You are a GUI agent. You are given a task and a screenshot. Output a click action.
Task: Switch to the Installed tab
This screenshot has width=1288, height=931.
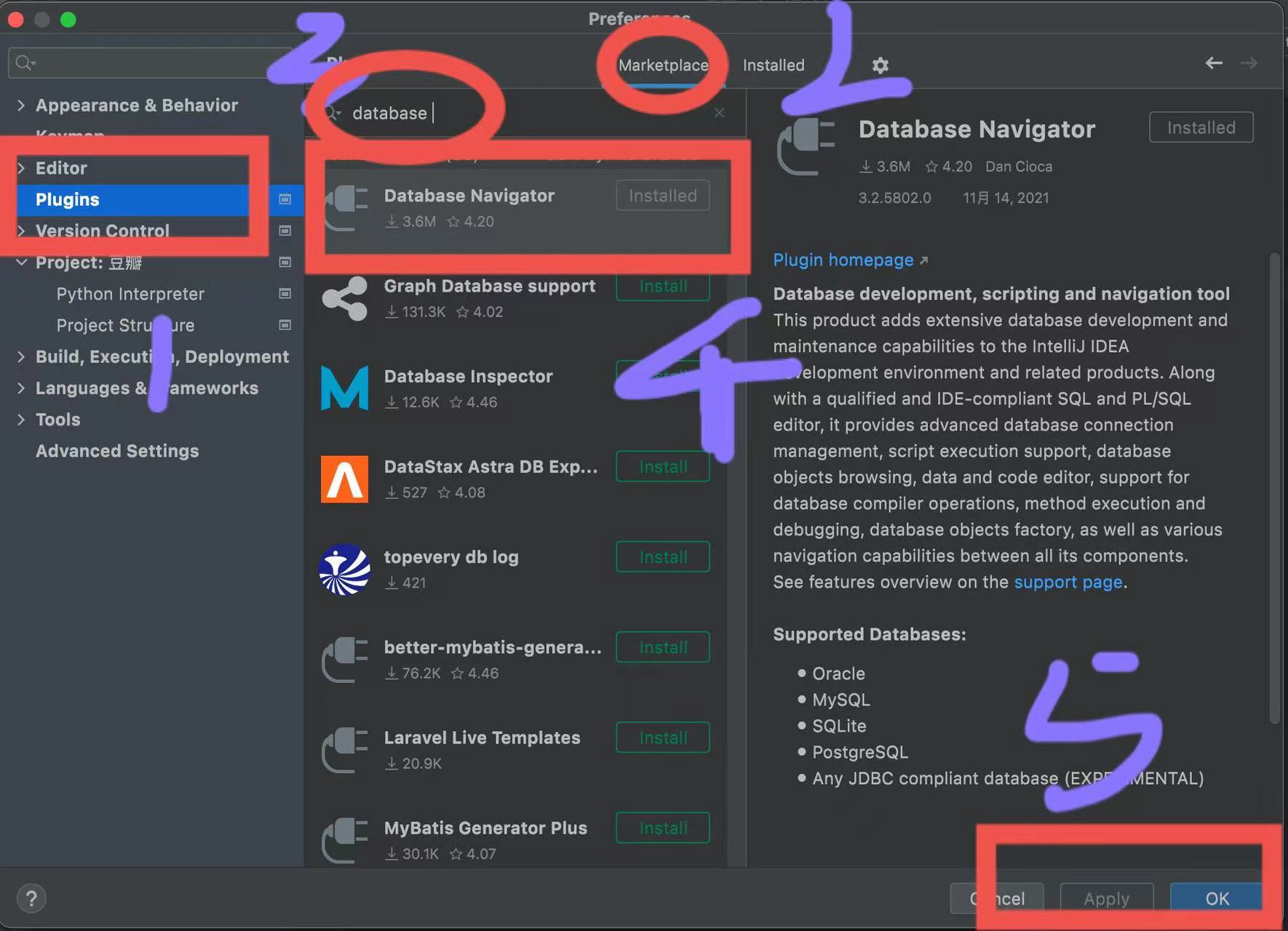773,65
